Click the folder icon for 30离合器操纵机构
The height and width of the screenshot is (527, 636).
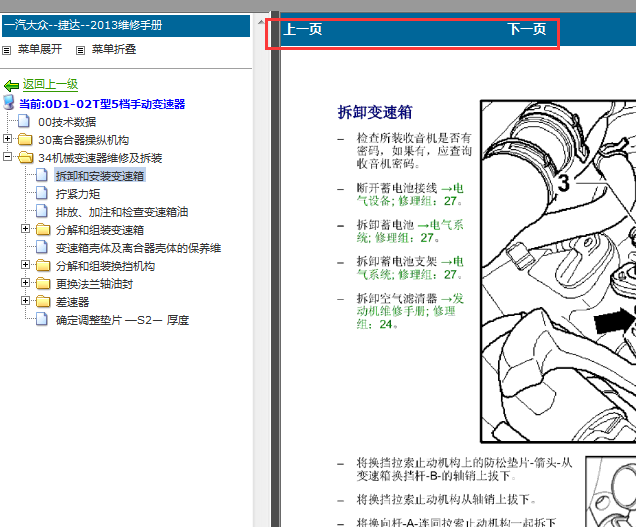click(25, 139)
